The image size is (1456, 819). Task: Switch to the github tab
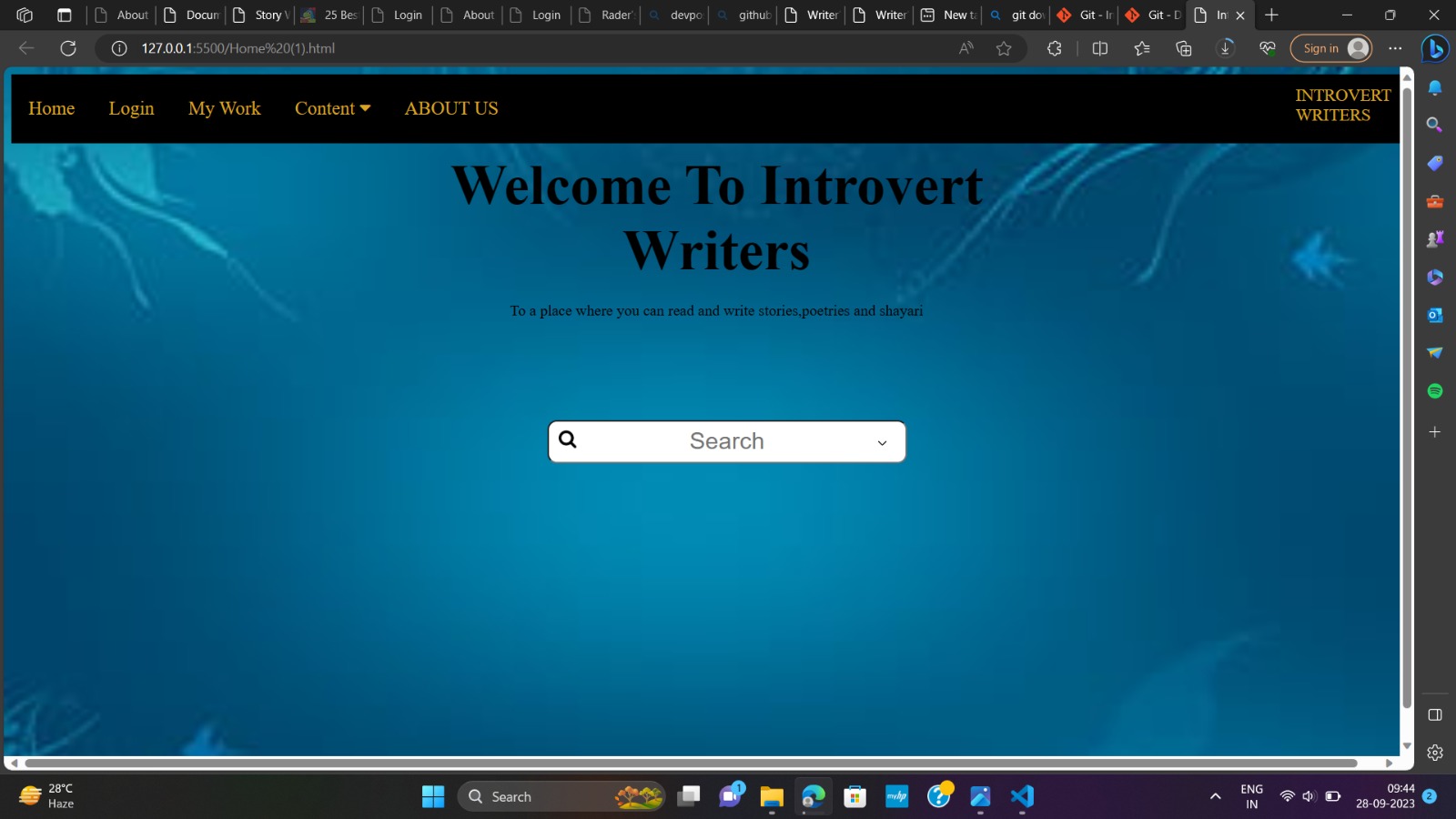[x=743, y=15]
